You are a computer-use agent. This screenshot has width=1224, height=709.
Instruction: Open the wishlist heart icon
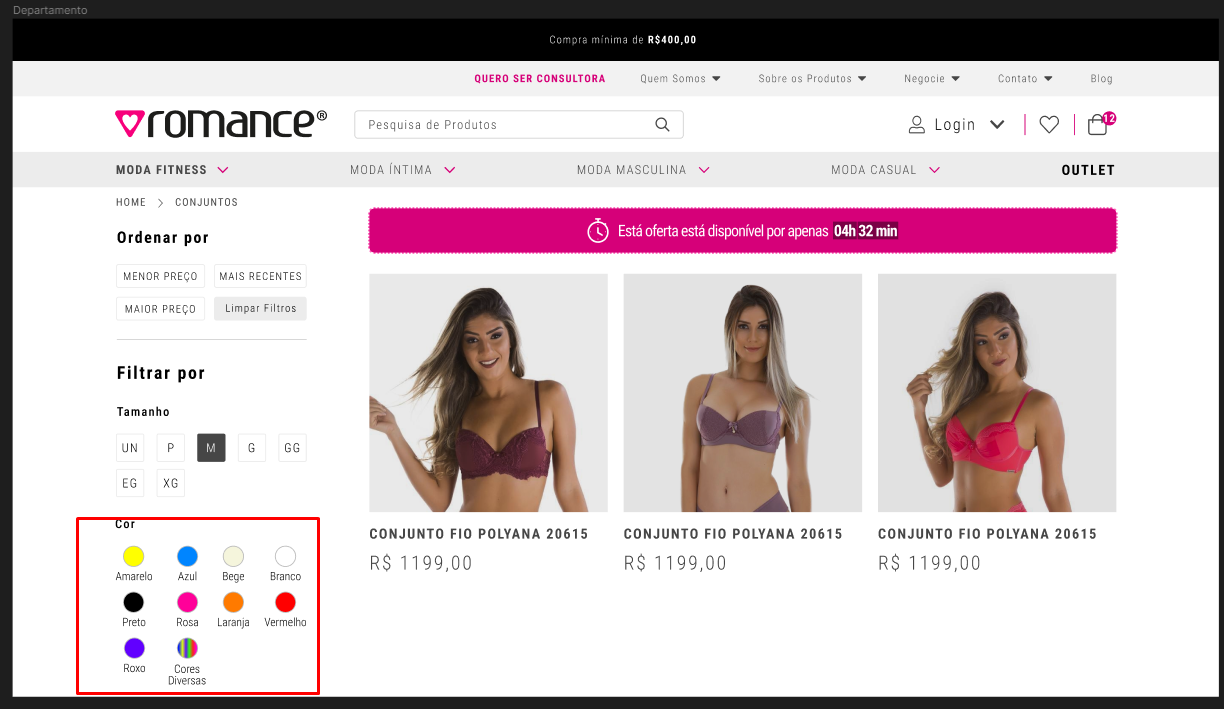click(1049, 125)
